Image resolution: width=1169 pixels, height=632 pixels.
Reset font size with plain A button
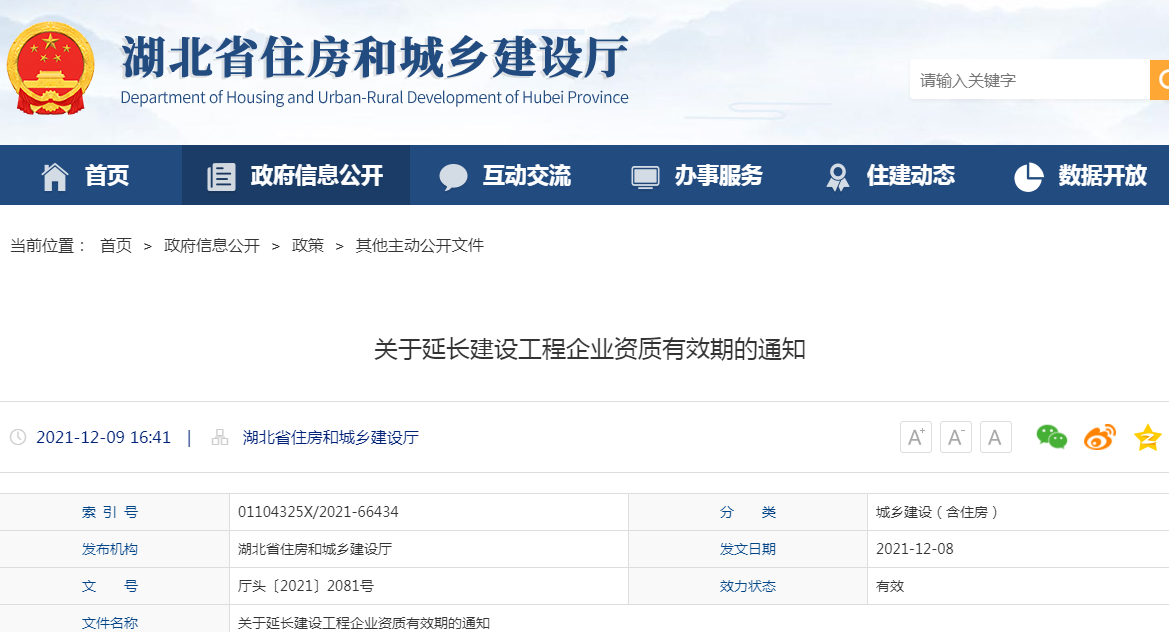[x=995, y=437]
